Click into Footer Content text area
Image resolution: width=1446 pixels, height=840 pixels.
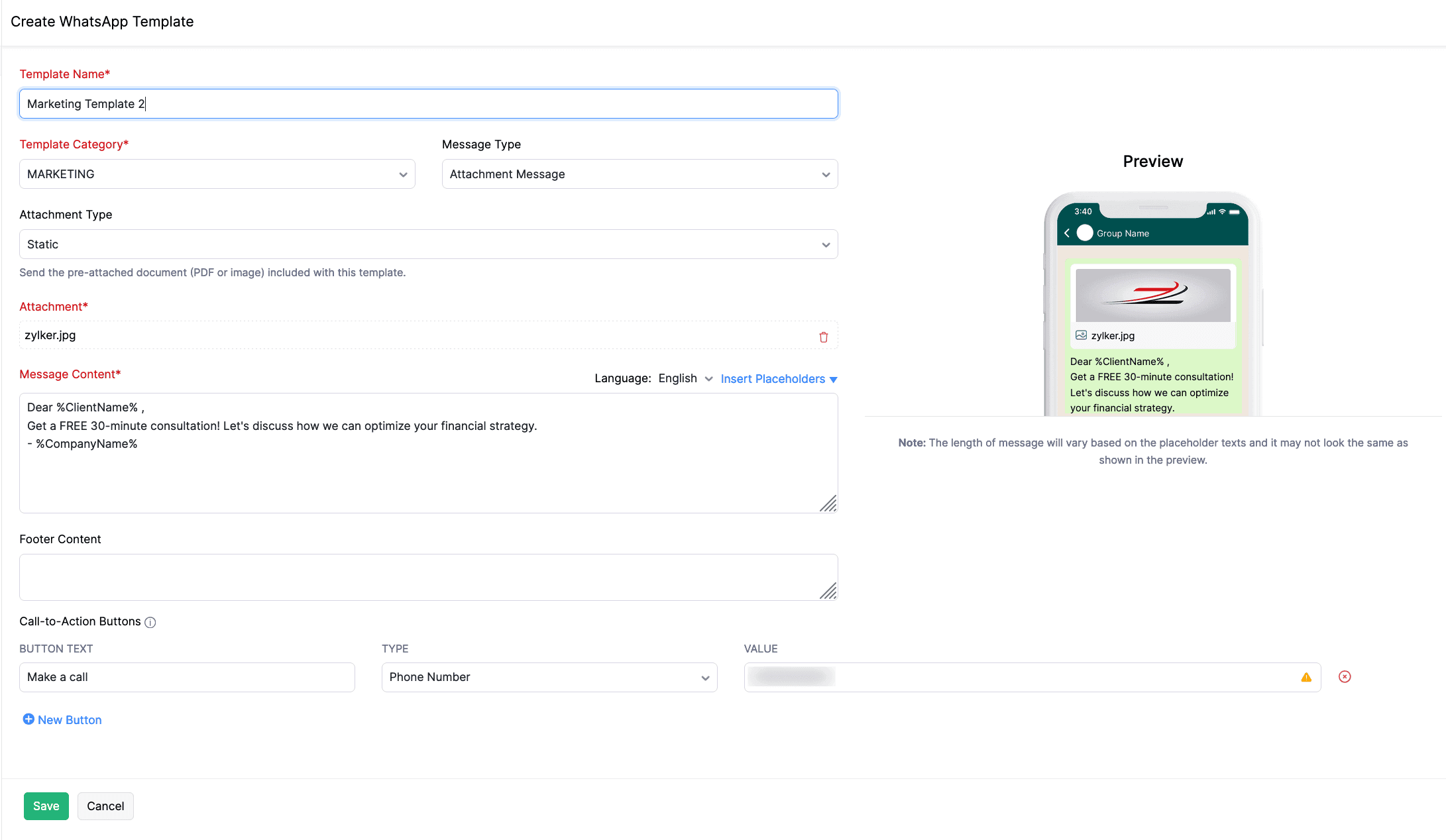[x=428, y=577]
